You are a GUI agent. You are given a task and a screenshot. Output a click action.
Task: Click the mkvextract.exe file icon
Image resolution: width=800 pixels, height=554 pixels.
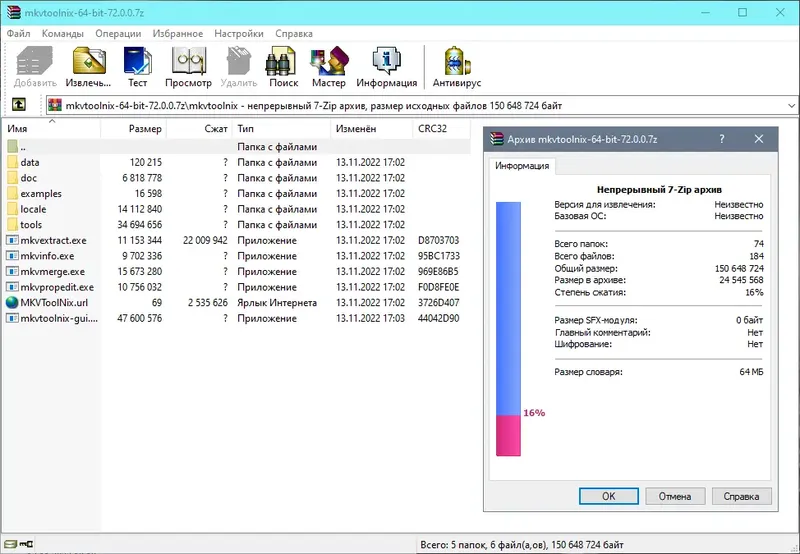point(12,240)
